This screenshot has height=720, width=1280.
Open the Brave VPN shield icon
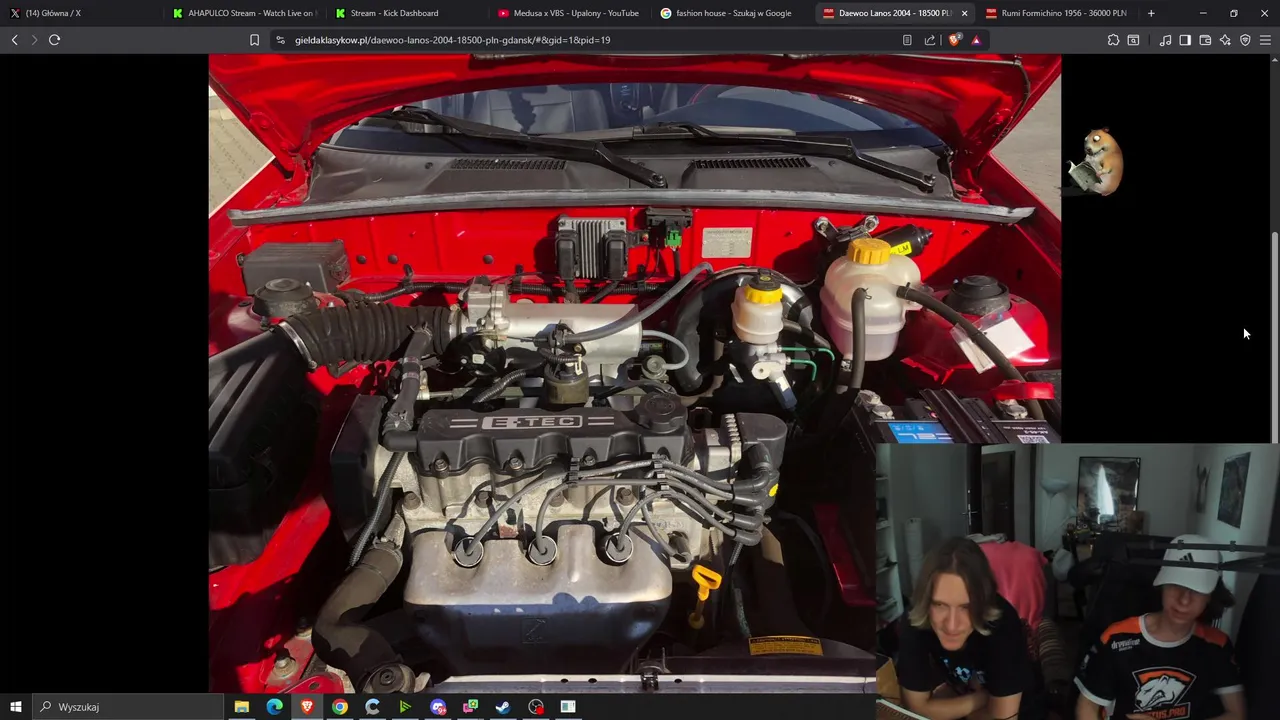(1245, 40)
